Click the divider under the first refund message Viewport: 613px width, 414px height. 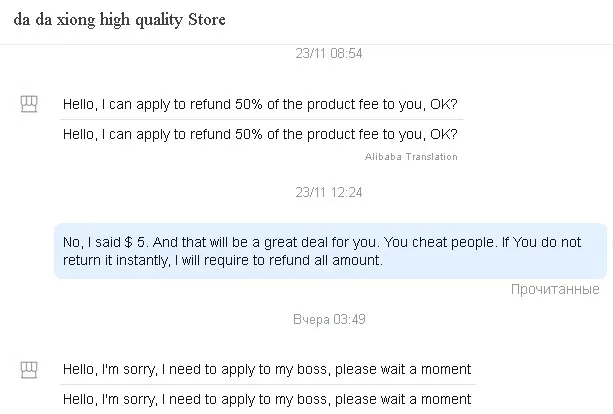[x=260, y=119]
